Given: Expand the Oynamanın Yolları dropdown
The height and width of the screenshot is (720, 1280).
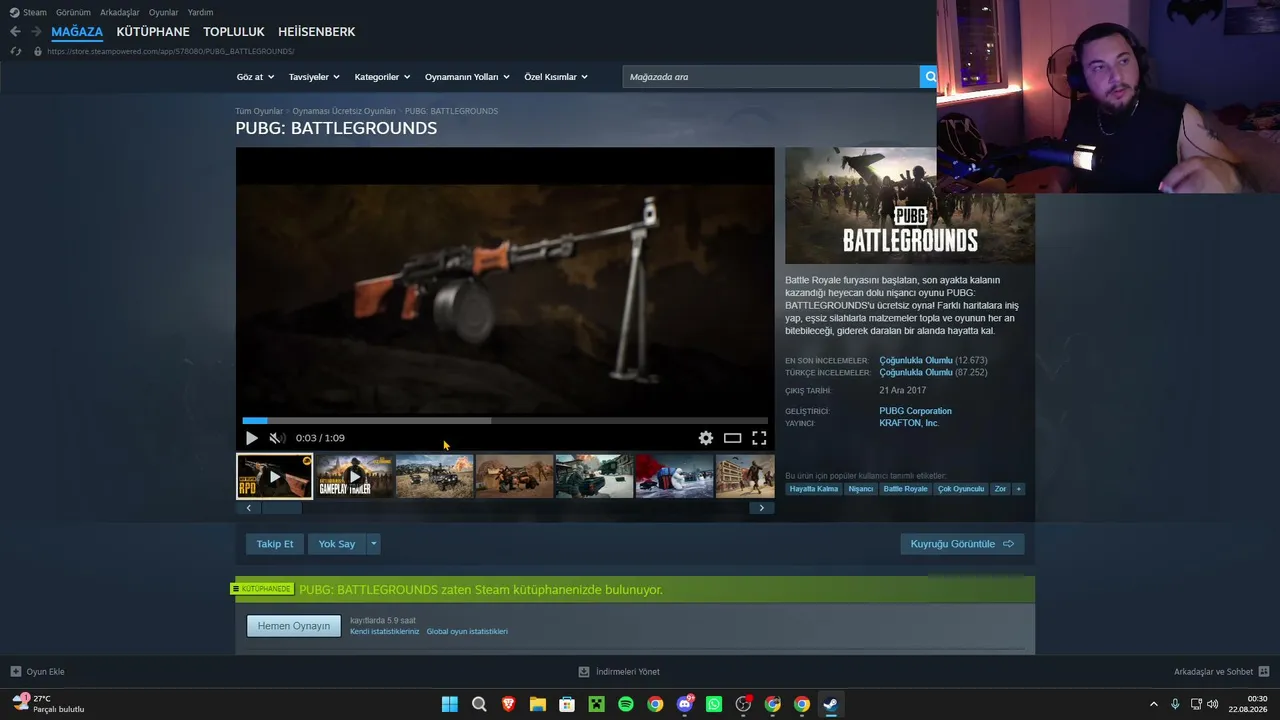Looking at the screenshot, I should click(467, 77).
